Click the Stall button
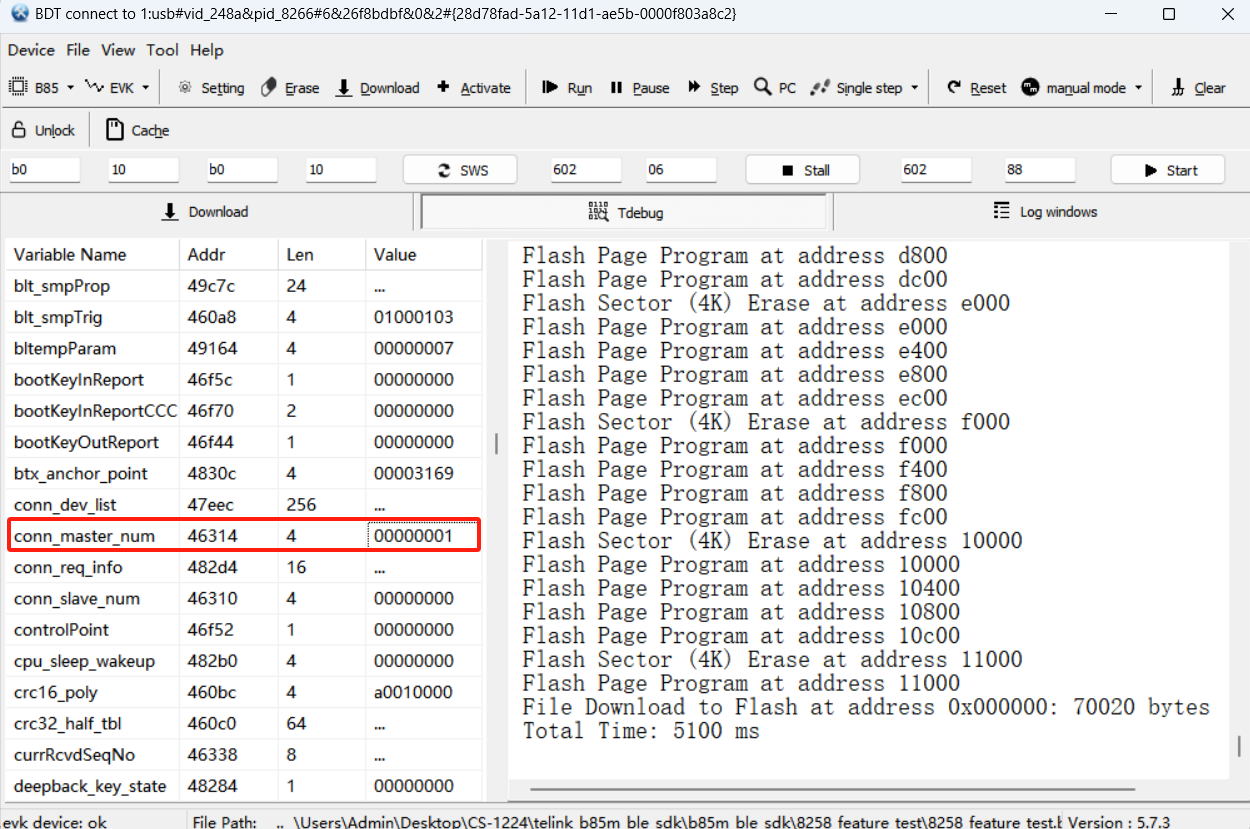Viewport: 1250px width, 829px height. coord(803,170)
